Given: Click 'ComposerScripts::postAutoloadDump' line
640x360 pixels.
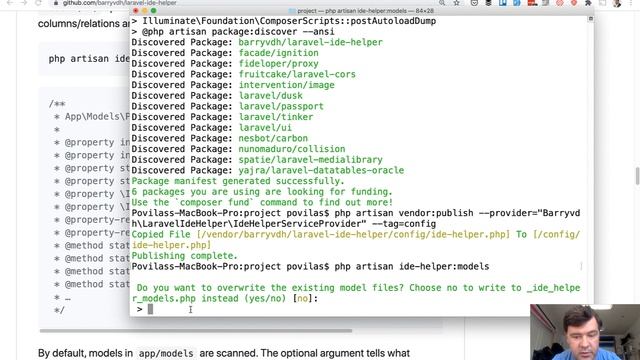Looking at the screenshot, I should (289, 21).
